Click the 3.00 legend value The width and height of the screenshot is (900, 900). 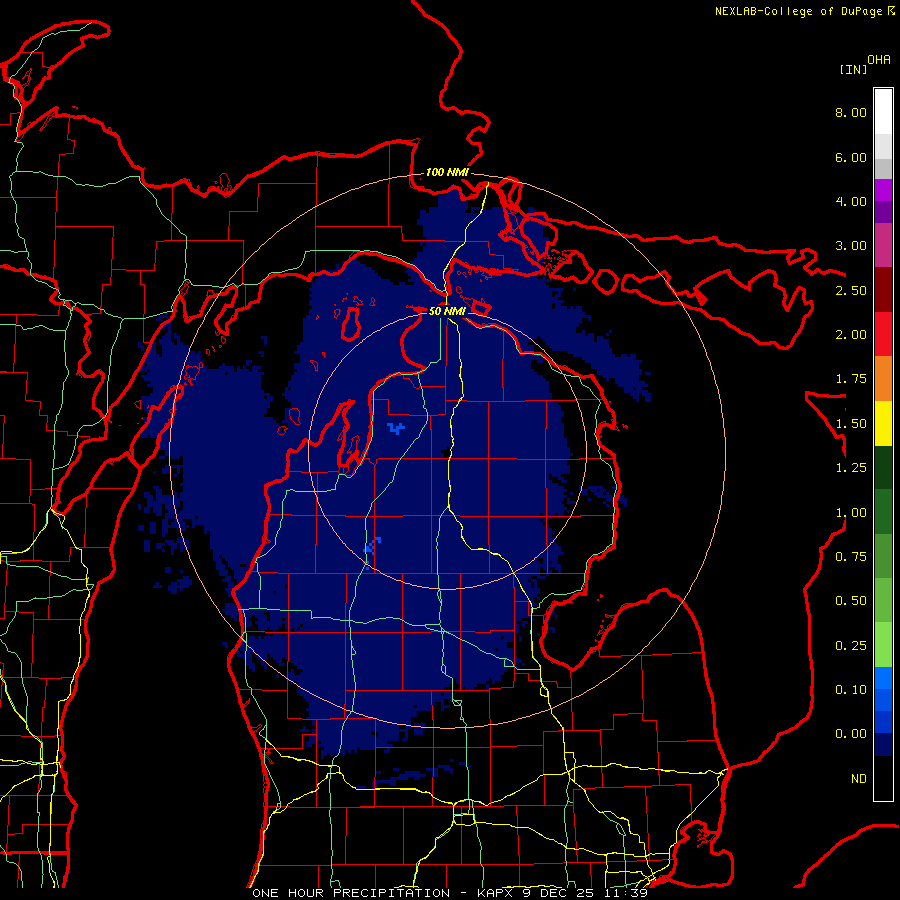[x=851, y=246]
